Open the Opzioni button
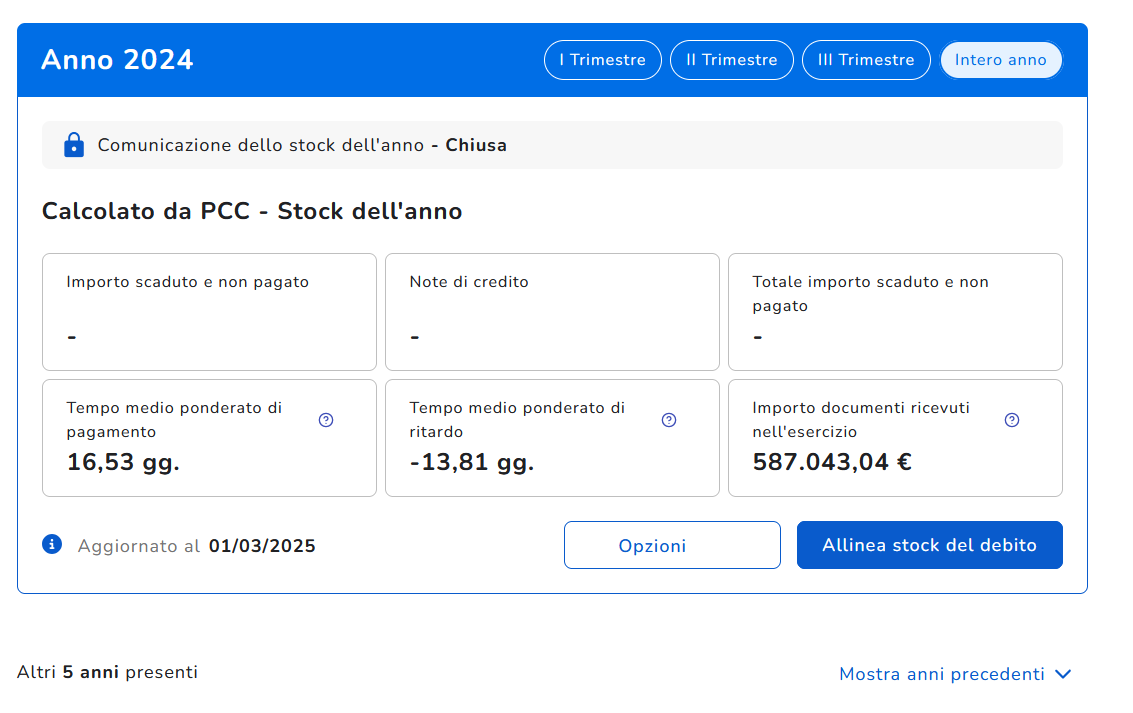The width and height of the screenshot is (1133, 713). tap(672, 545)
